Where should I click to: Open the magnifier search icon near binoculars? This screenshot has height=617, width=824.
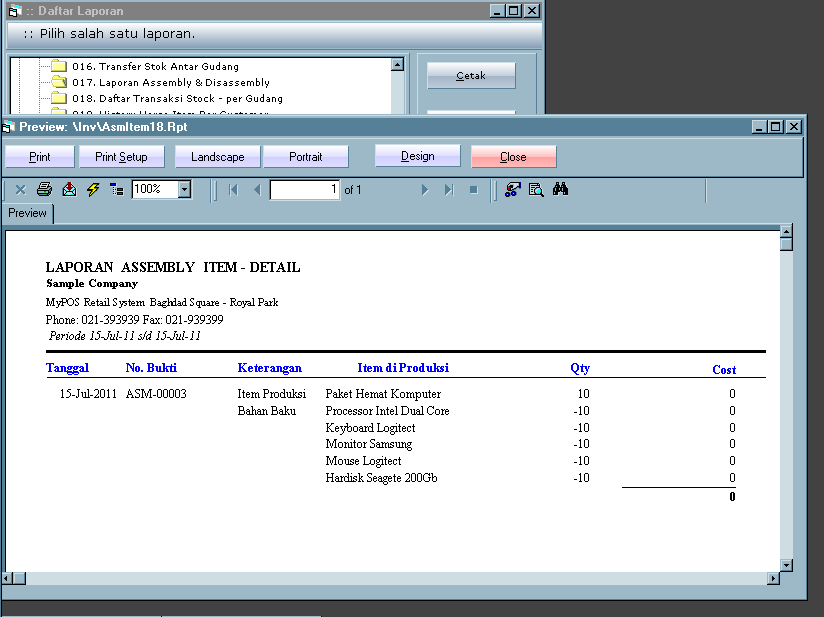pyautogui.click(x=536, y=189)
